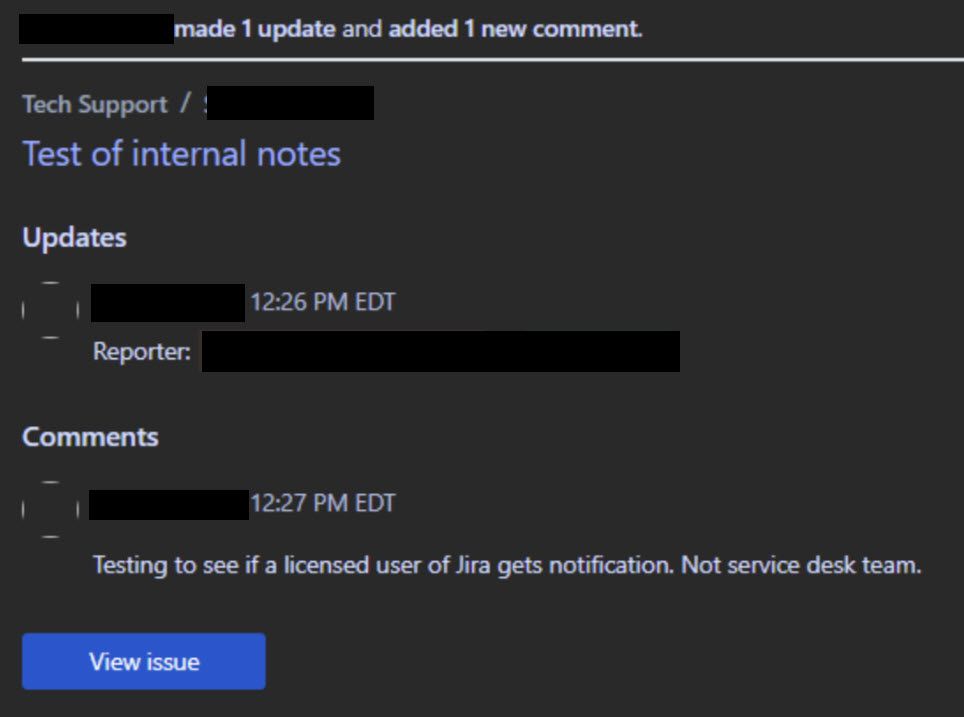Click the "Not service desk team." sentence
The image size is (964, 717).
pos(800,565)
